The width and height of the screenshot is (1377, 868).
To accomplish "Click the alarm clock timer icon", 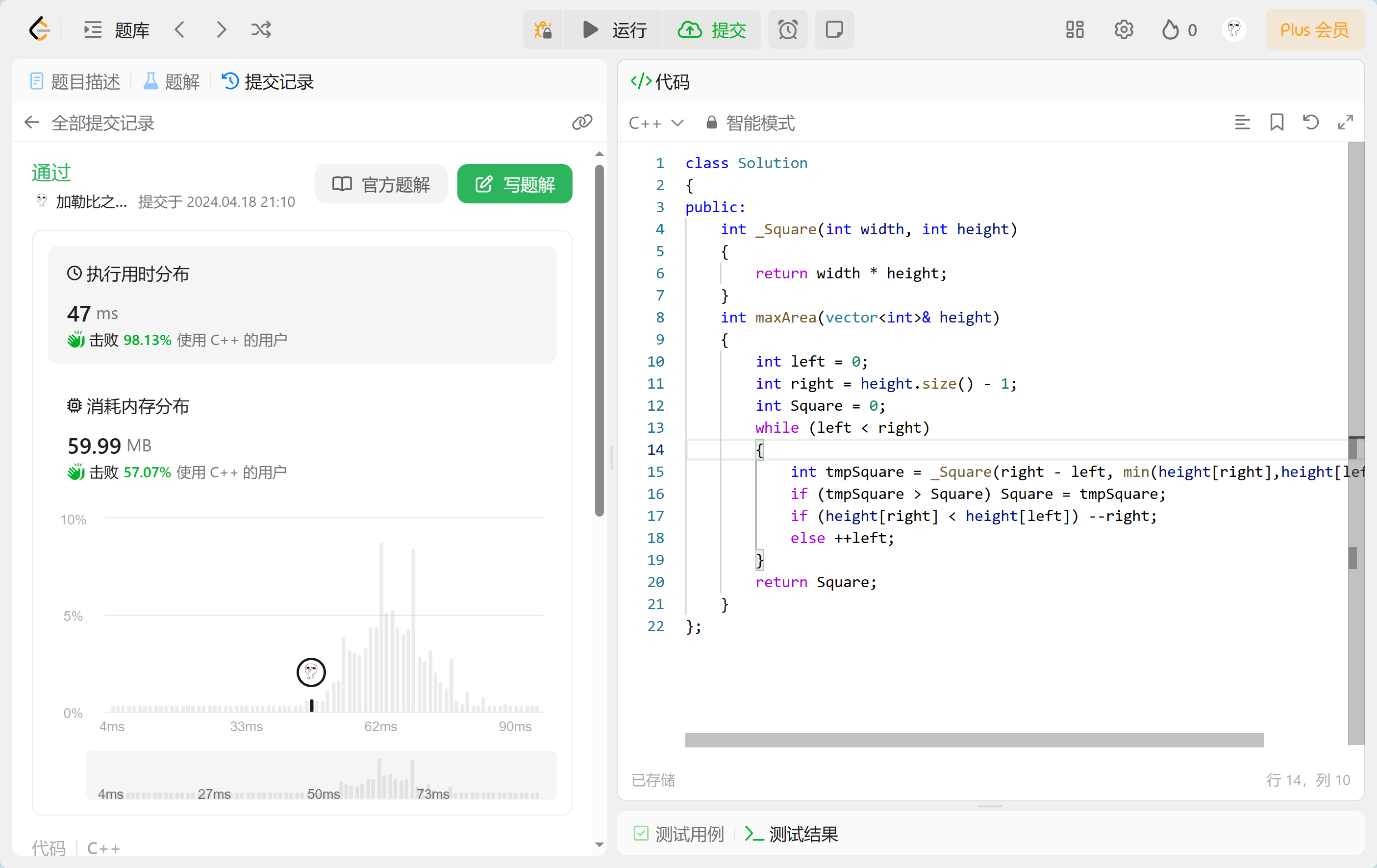I will coord(787,30).
